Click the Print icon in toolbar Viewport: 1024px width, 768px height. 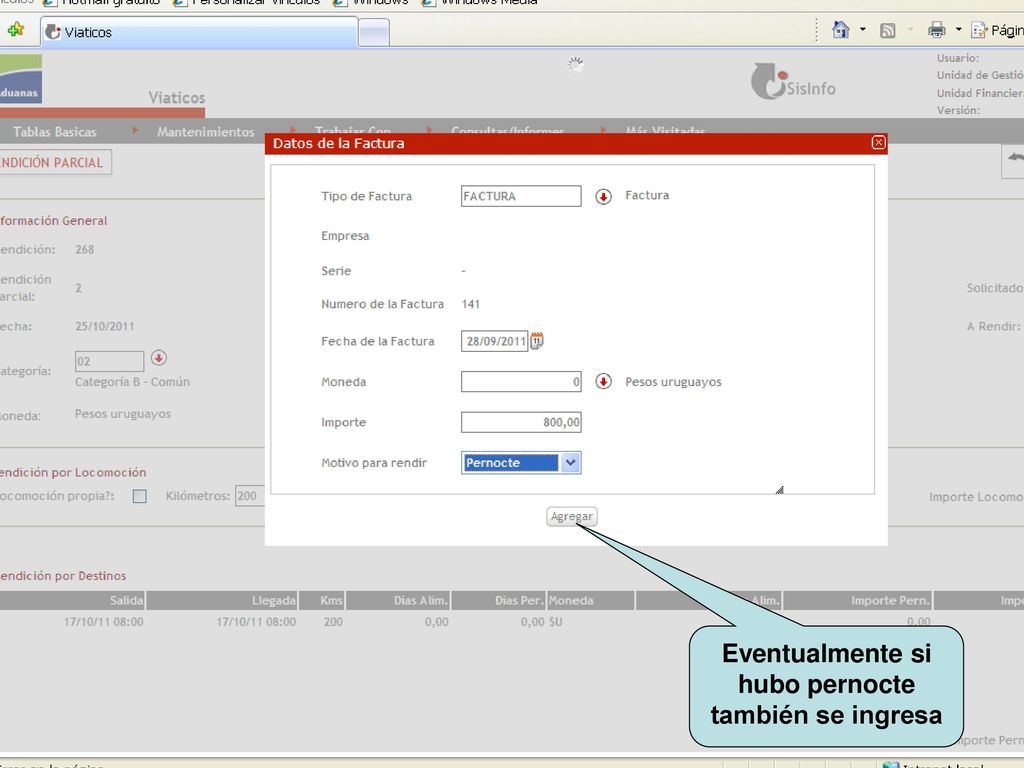936,29
